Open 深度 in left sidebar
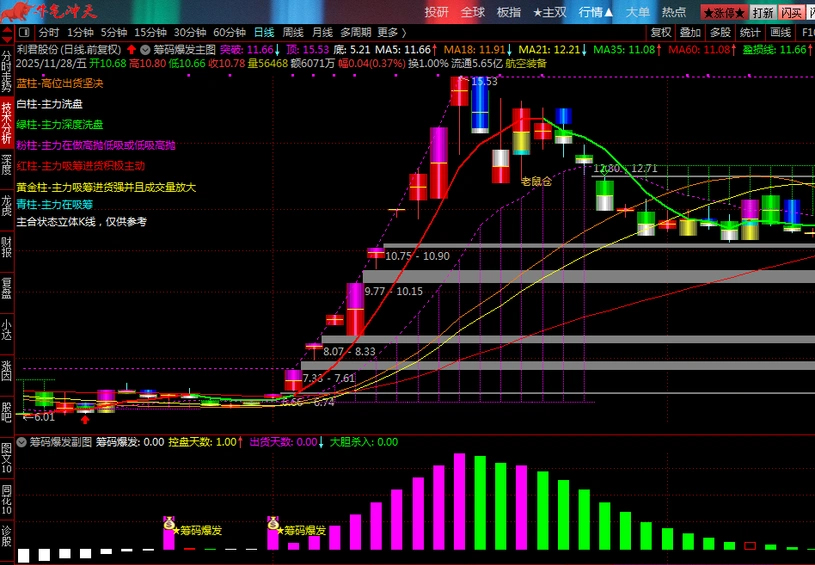Image resolution: width=815 pixels, height=565 pixels. point(6,165)
